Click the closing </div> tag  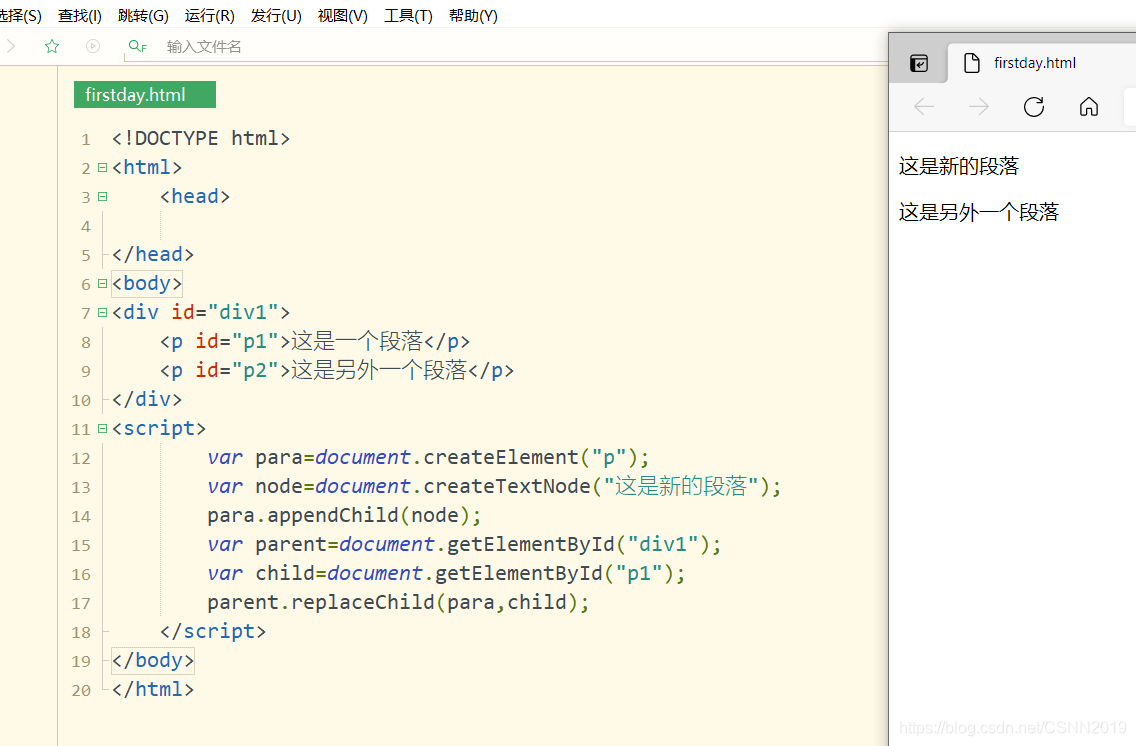point(147,399)
